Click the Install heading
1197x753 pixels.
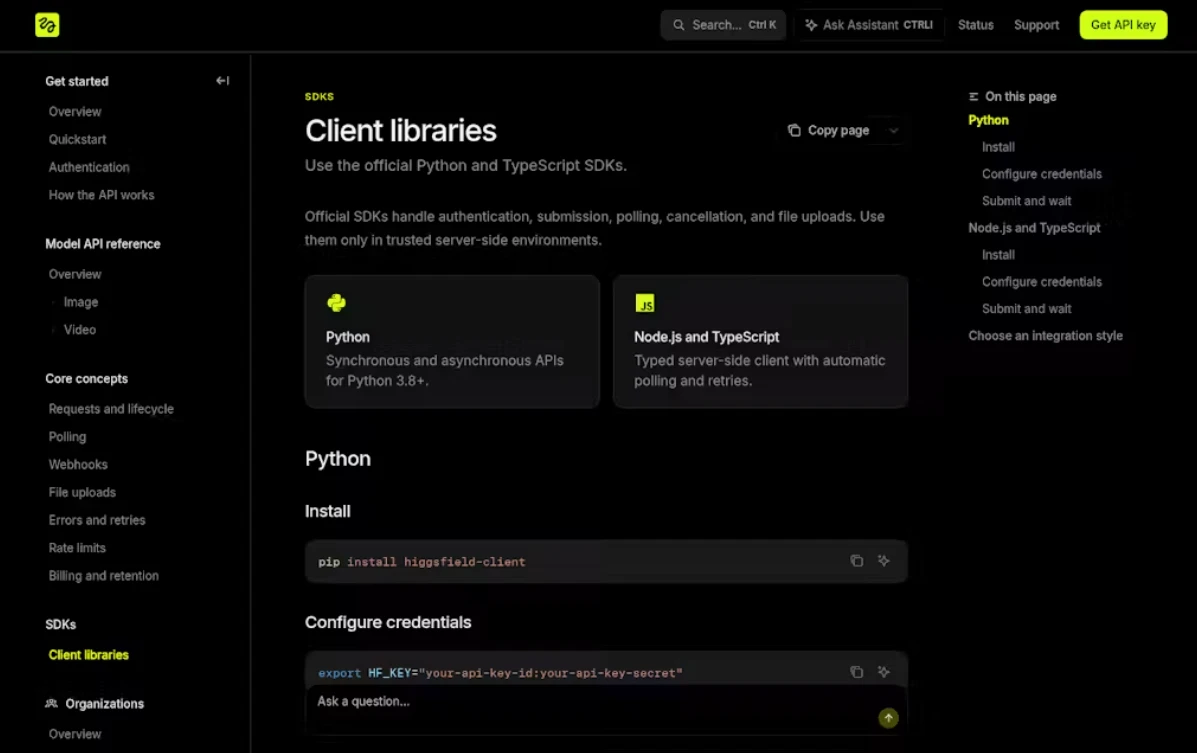tap(327, 511)
